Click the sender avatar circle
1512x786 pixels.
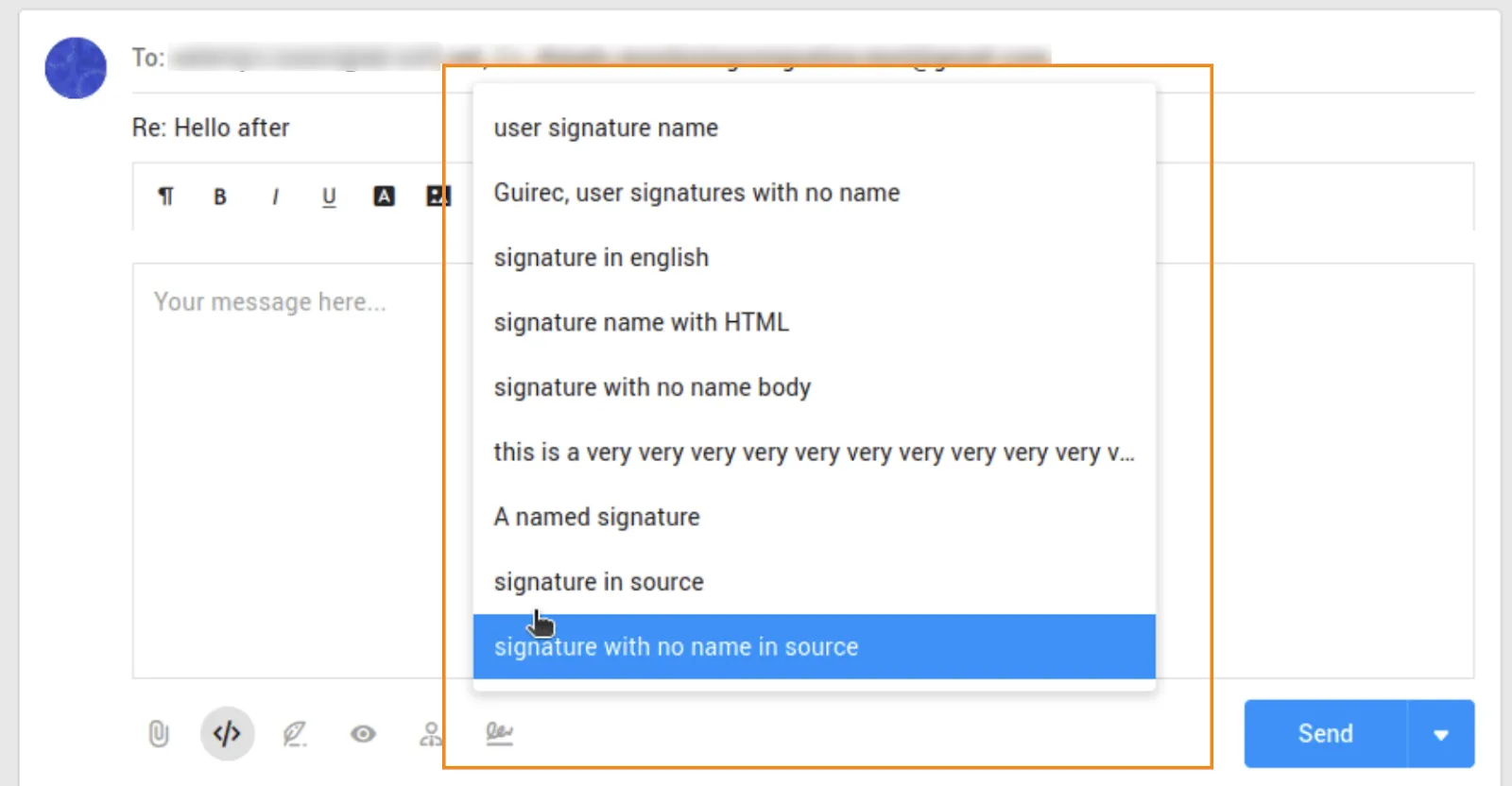pyautogui.click(x=76, y=68)
